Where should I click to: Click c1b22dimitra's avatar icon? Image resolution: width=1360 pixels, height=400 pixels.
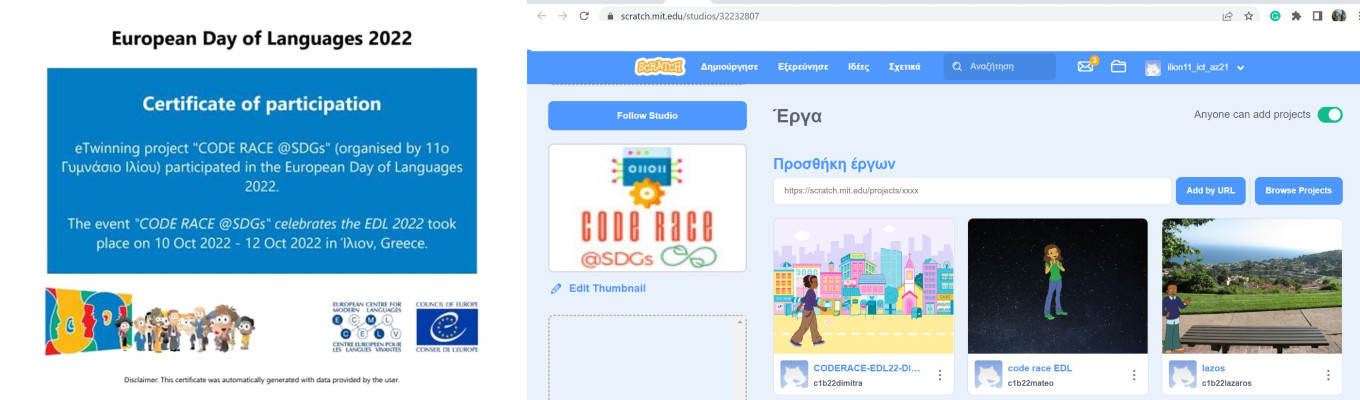pos(794,375)
